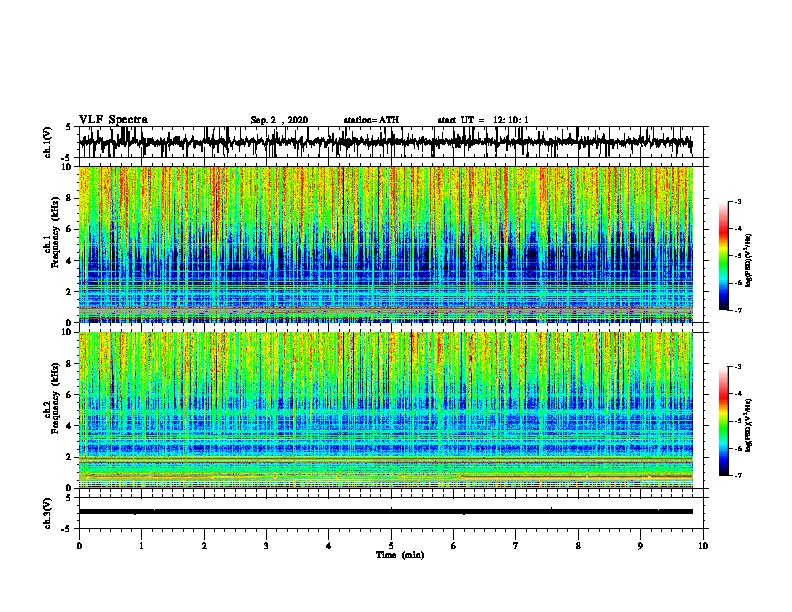Click the time axis tick label "7"
The height and width of the screenshot is (612, 792).
(516, 546)
